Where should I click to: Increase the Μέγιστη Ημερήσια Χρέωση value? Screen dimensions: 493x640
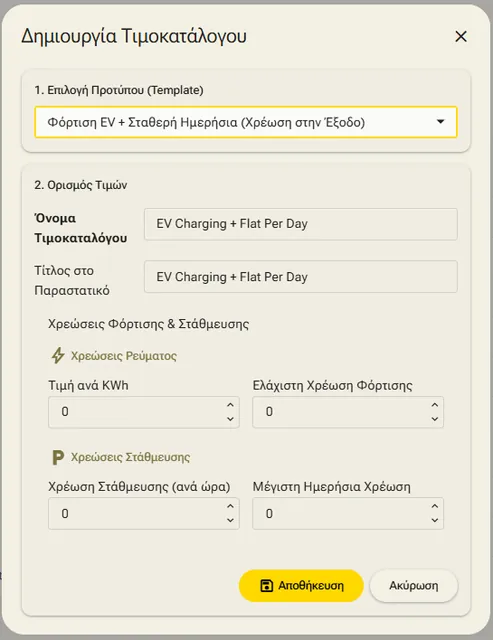(435, 506)
